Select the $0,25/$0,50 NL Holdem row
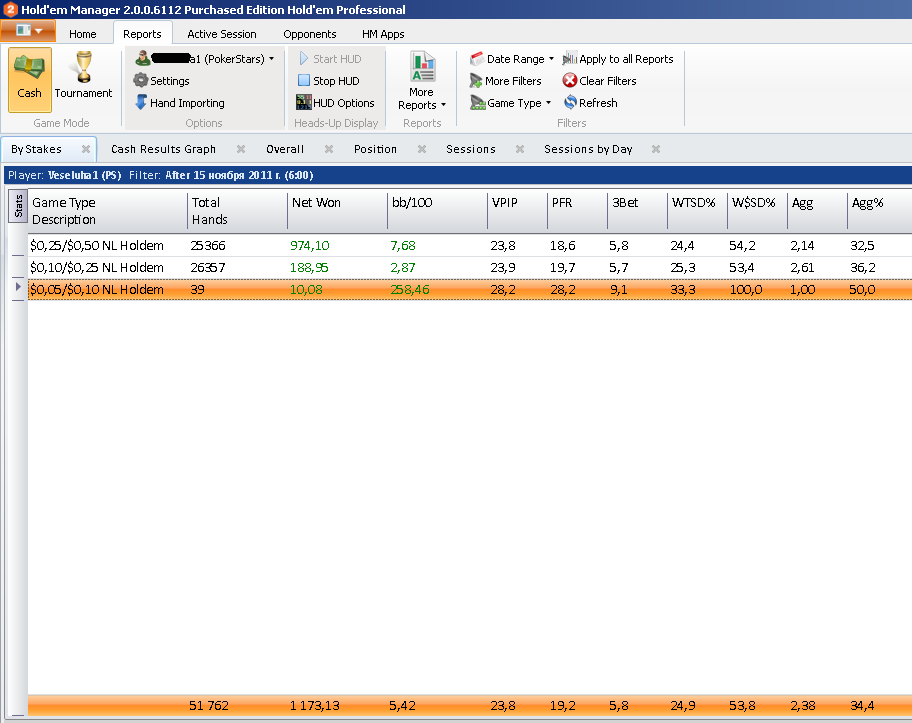912x723 pixels. [x=469, y=245]
